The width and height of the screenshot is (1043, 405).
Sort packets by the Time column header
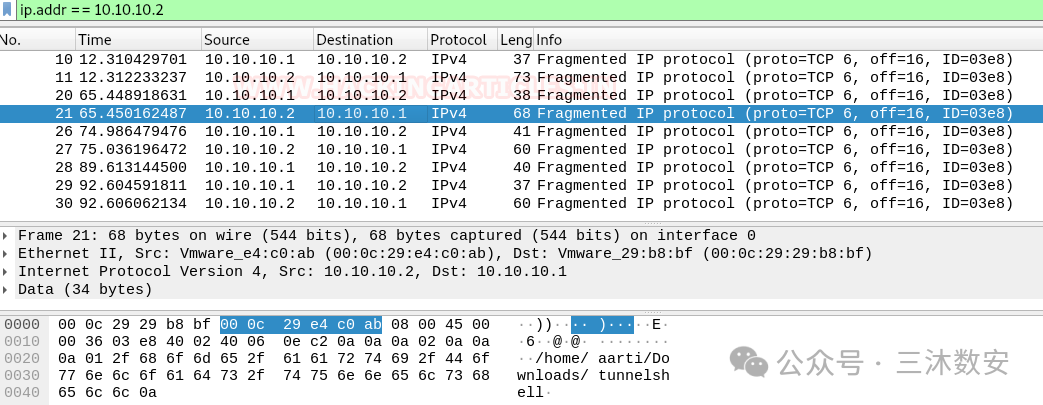138,39
